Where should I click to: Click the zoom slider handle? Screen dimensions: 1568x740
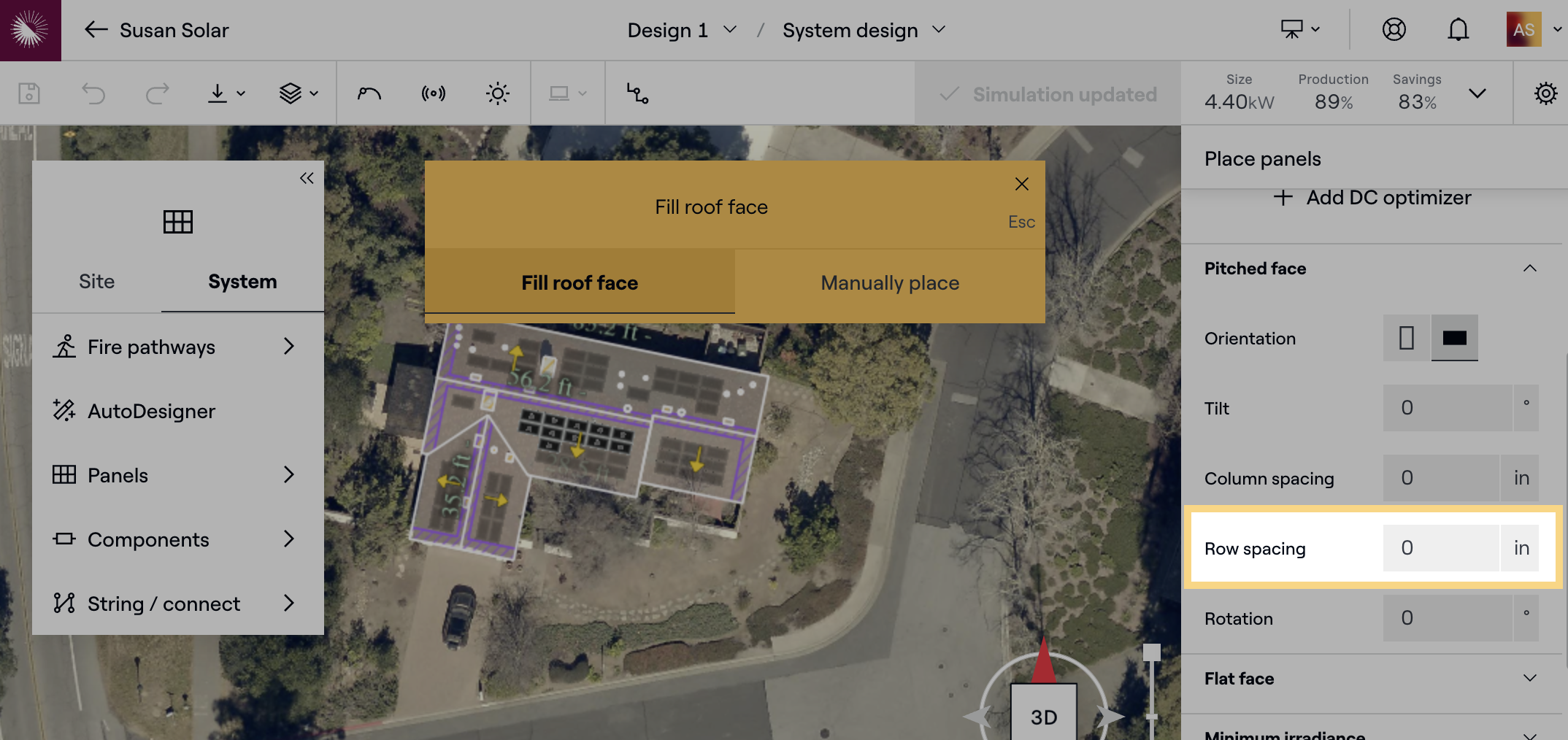[1151, 652]
